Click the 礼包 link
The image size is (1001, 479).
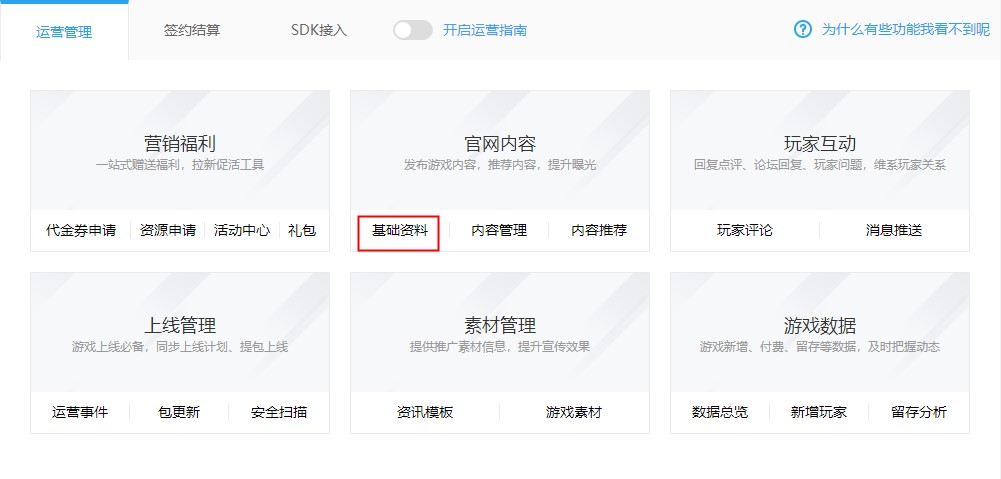pyautogui.click(x=302, y=231)
